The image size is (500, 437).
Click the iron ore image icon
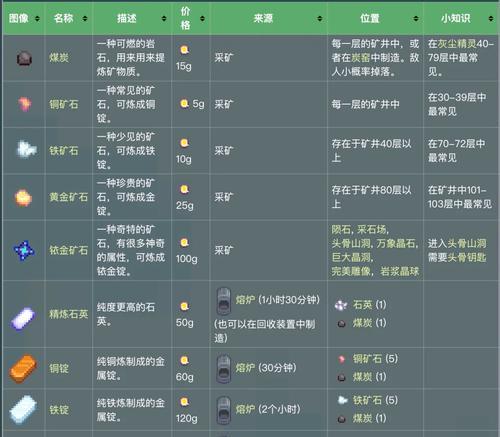tap(26, 149)
